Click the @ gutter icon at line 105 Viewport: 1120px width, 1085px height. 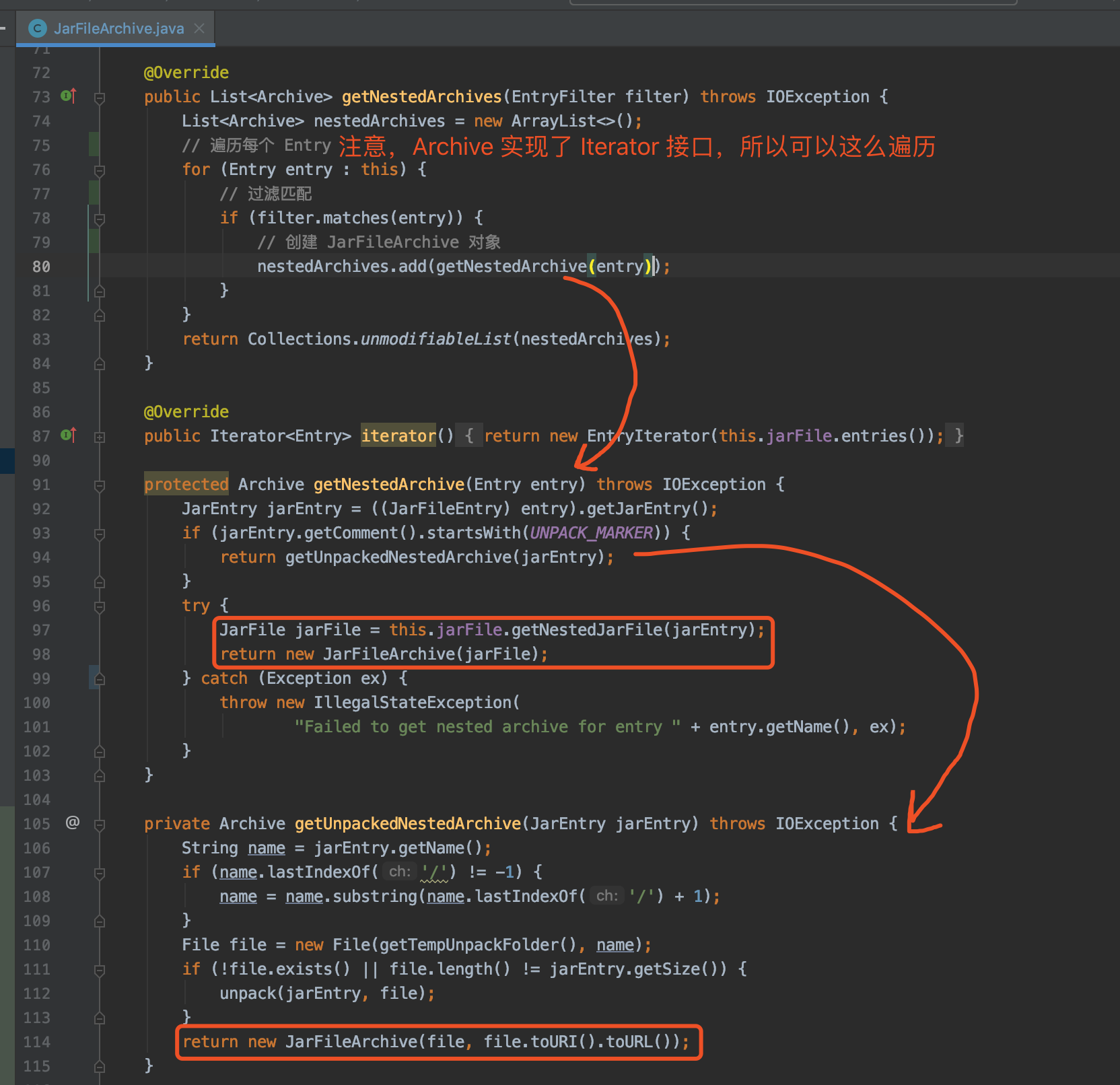(73, 823)
